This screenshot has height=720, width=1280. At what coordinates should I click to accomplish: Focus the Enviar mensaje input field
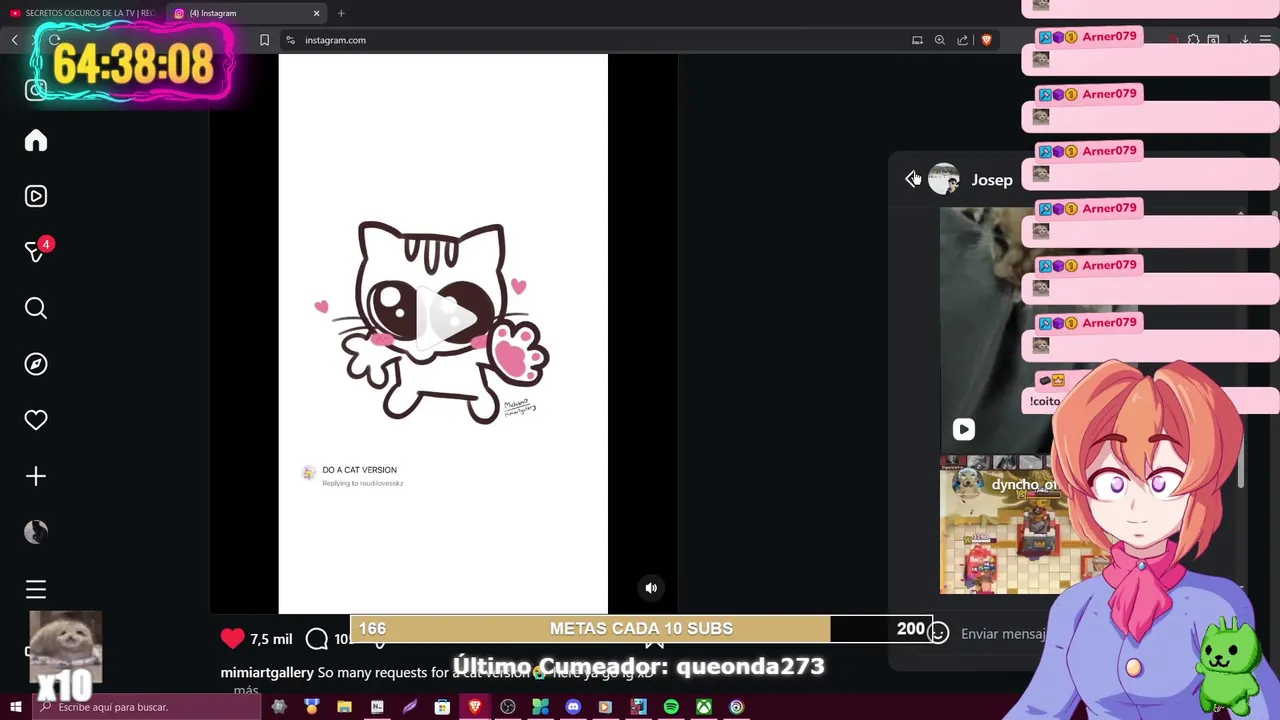click(1004, 634)
